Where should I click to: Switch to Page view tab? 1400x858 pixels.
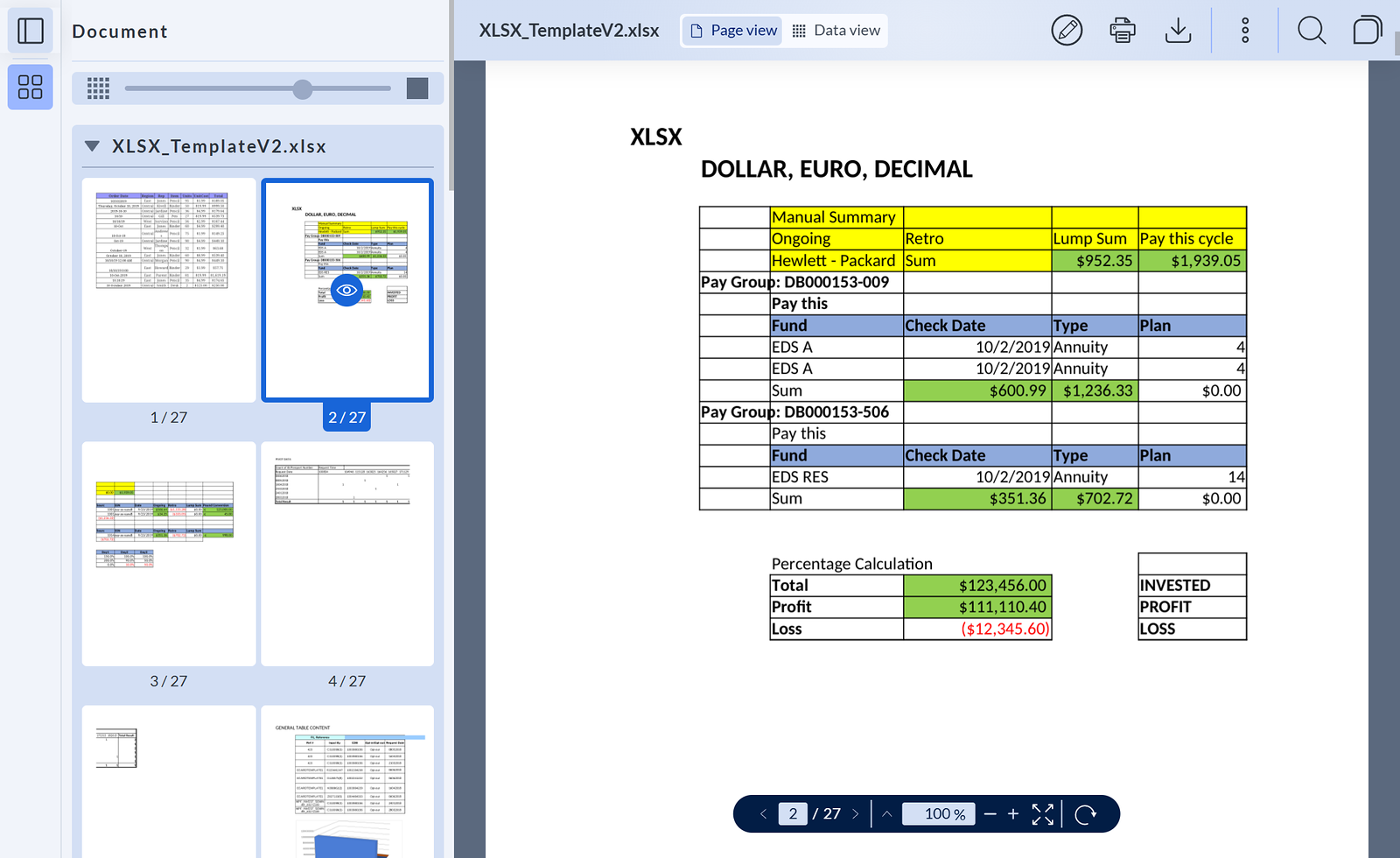pos(732,31)
